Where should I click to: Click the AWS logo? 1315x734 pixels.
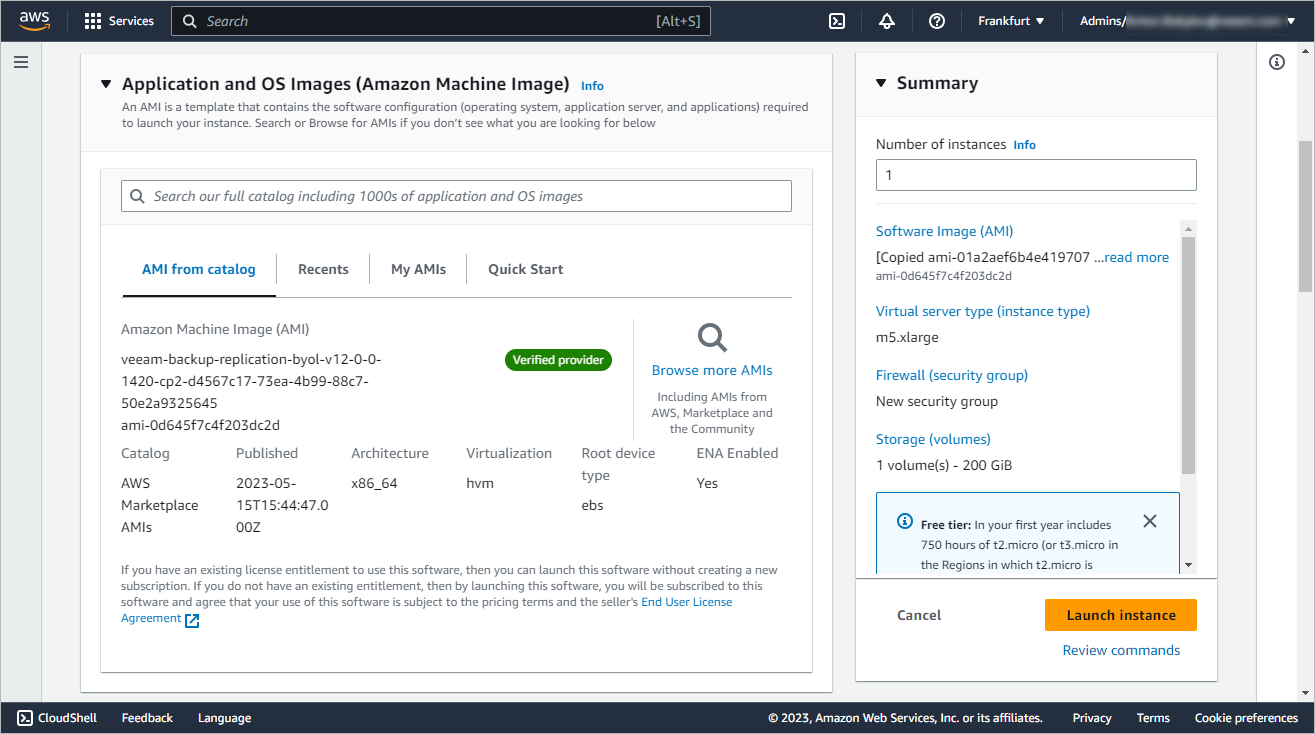(x=34, y=21)
